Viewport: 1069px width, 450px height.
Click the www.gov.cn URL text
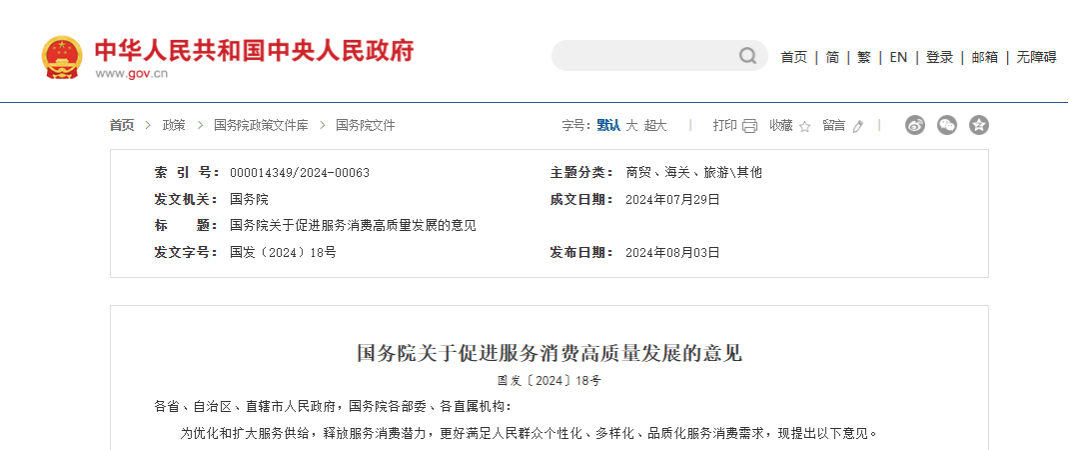tap(131, 74)
